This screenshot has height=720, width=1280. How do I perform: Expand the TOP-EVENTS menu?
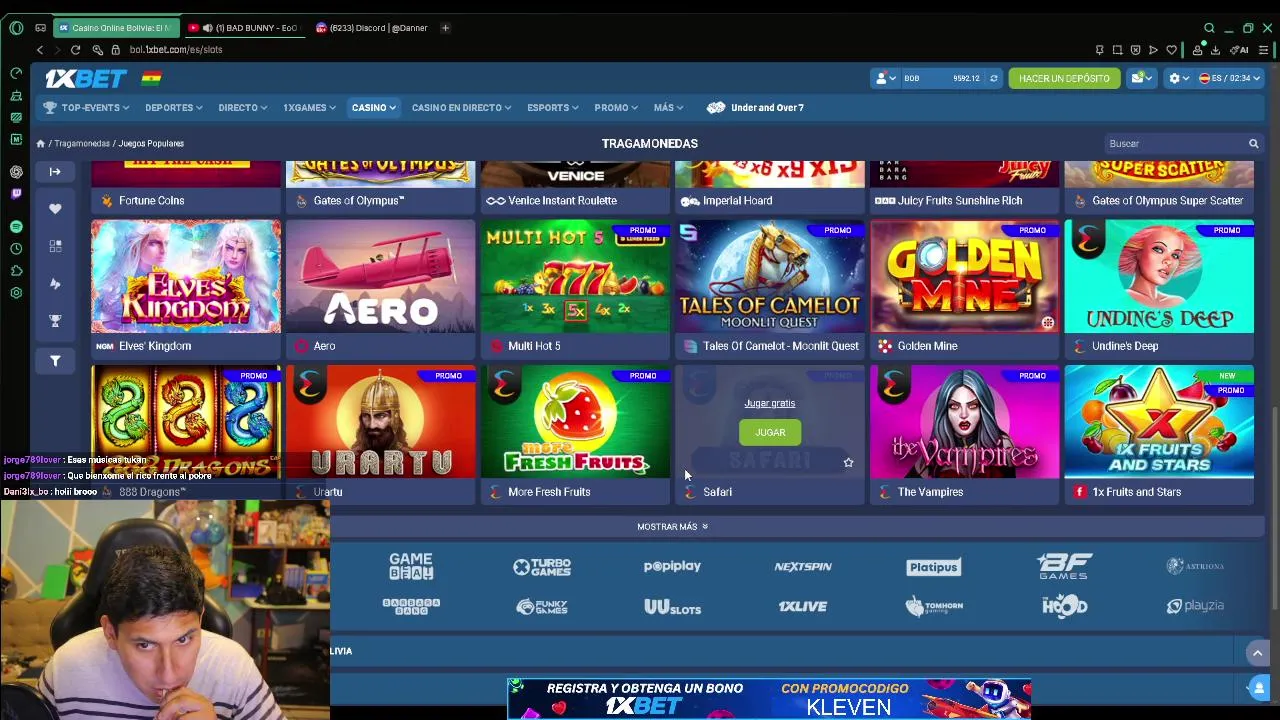pos(87,108)
